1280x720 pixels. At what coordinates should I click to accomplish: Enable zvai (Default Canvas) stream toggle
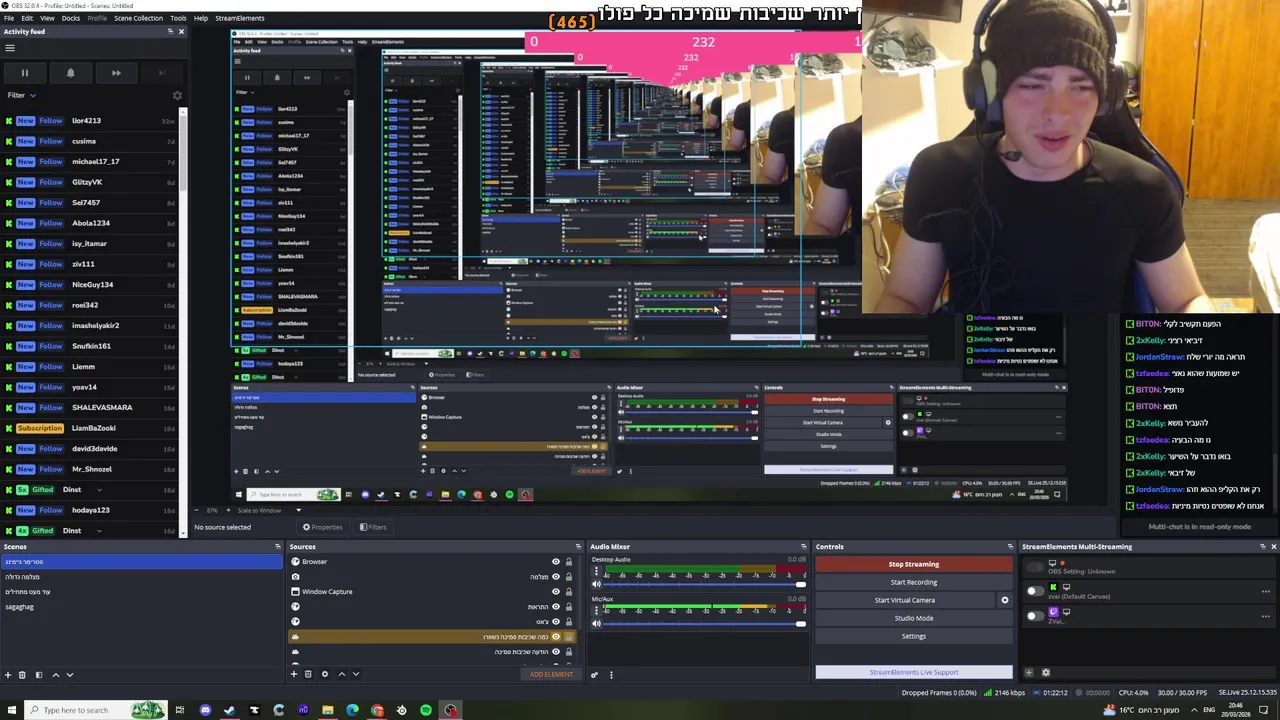pos(1034,591)
